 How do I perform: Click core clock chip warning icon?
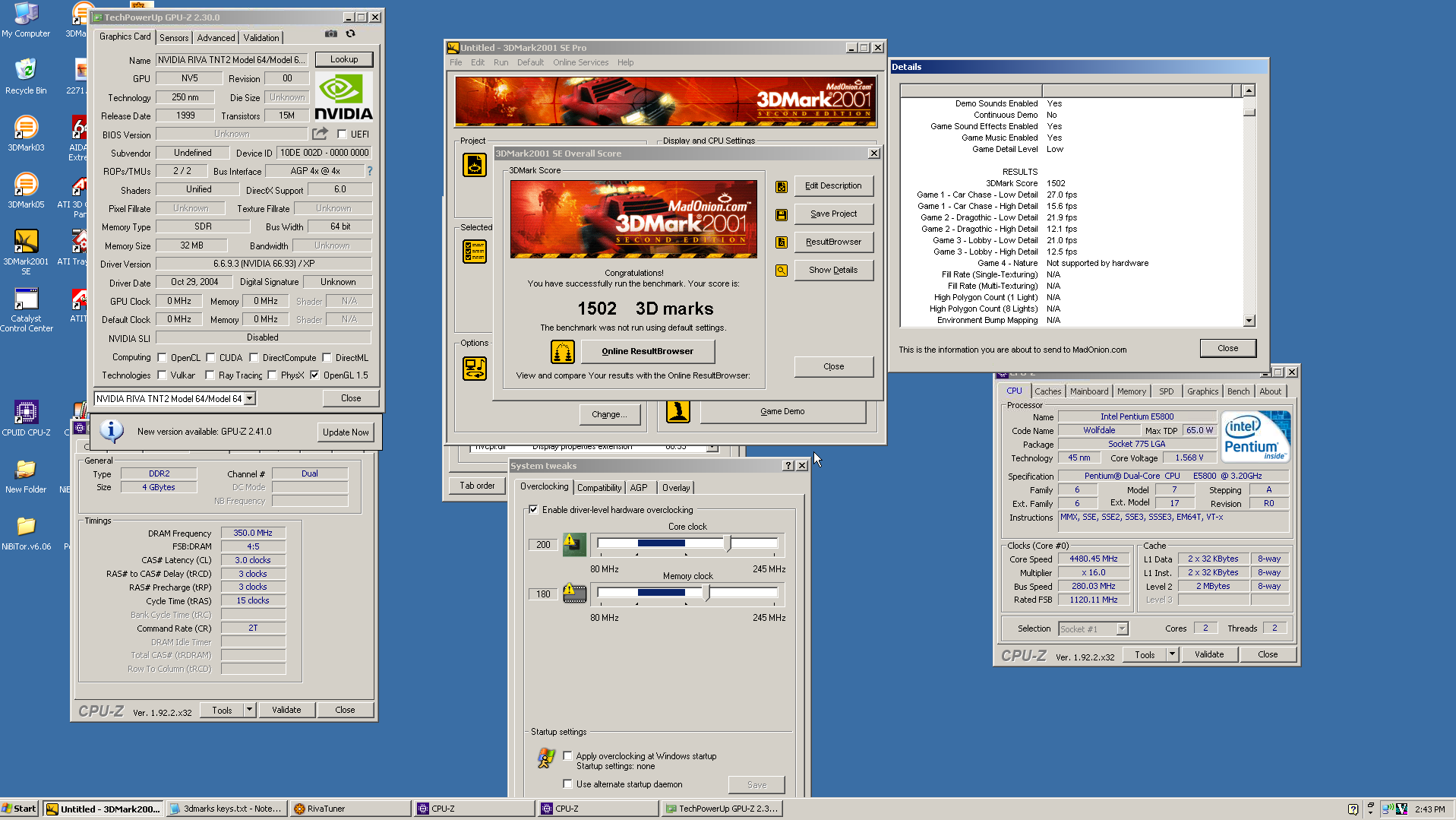(574, 544)
